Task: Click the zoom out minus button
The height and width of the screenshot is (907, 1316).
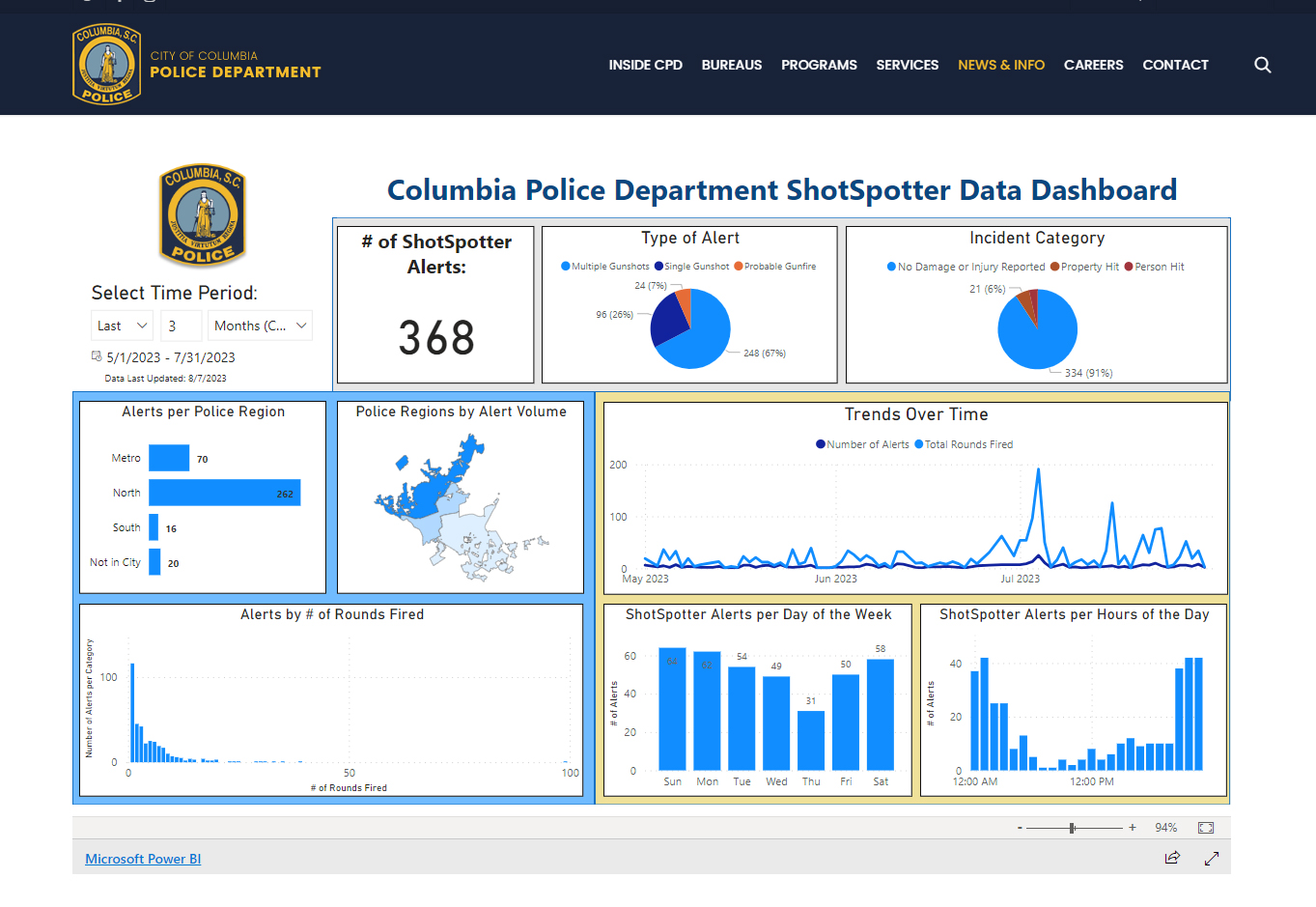Action: point(1020,828)
